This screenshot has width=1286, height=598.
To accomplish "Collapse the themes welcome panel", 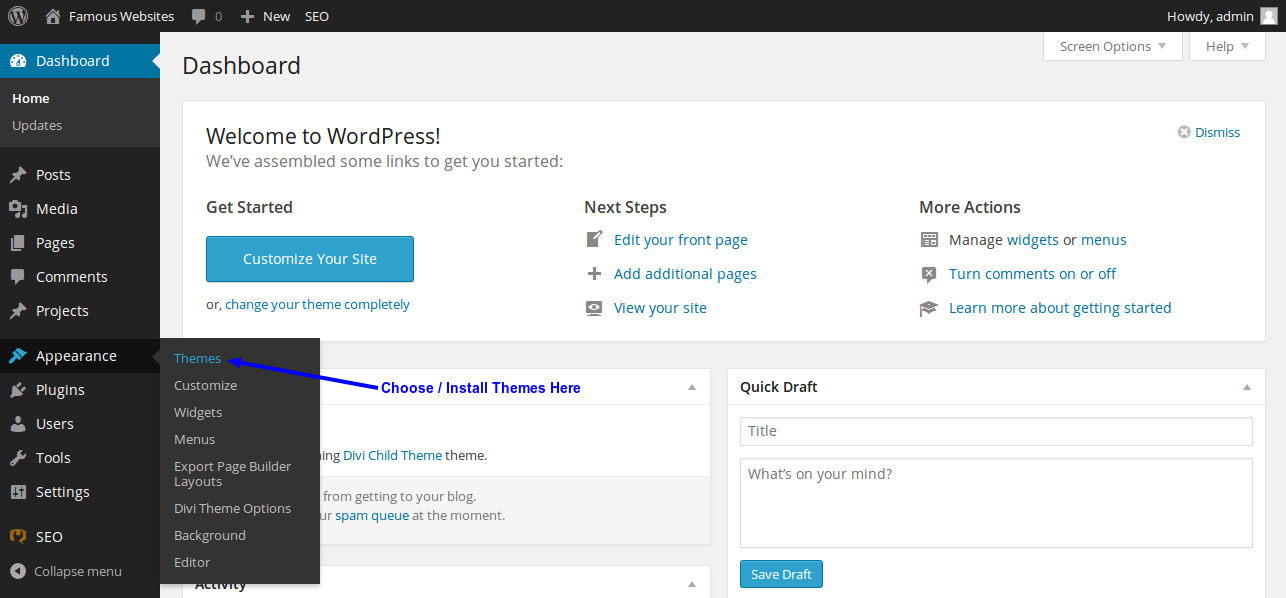I will click(691, 387).
